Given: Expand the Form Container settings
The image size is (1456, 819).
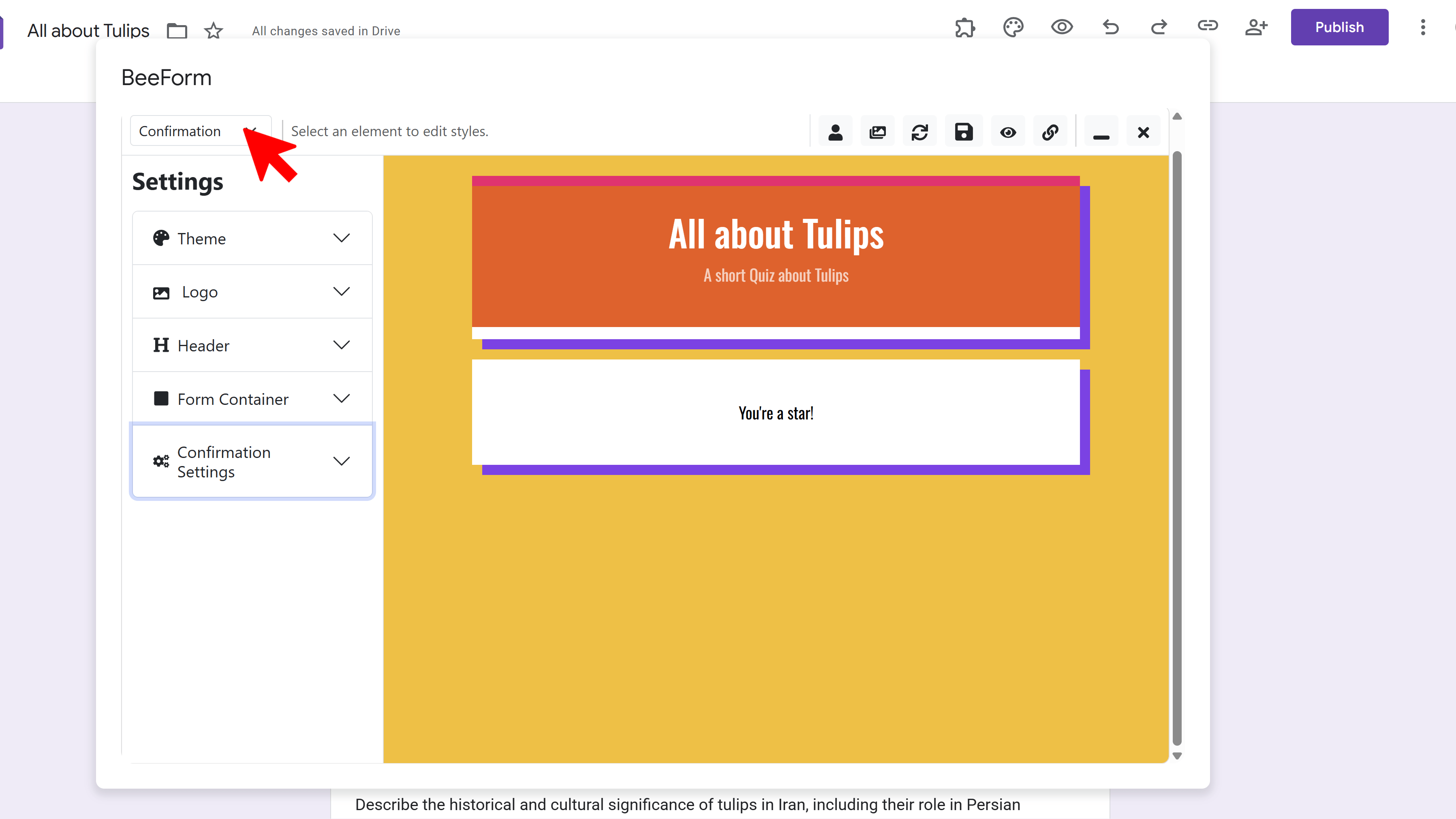Looking at the screenshot, I should point(252,398).
